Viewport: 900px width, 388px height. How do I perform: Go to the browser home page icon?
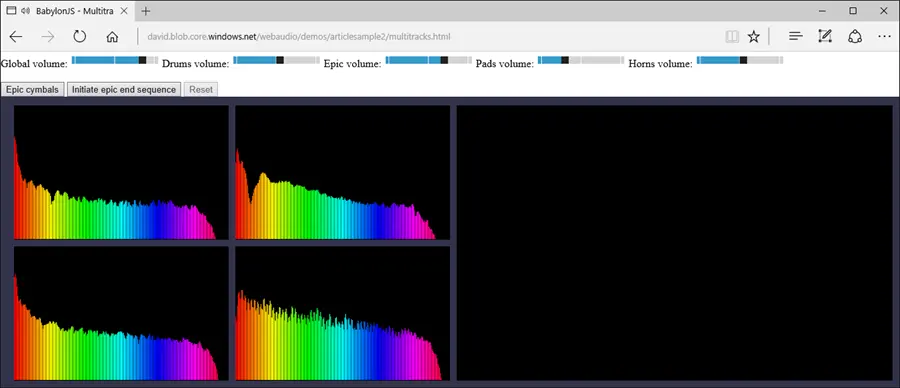pyautogui.click(x=112, y=37)
